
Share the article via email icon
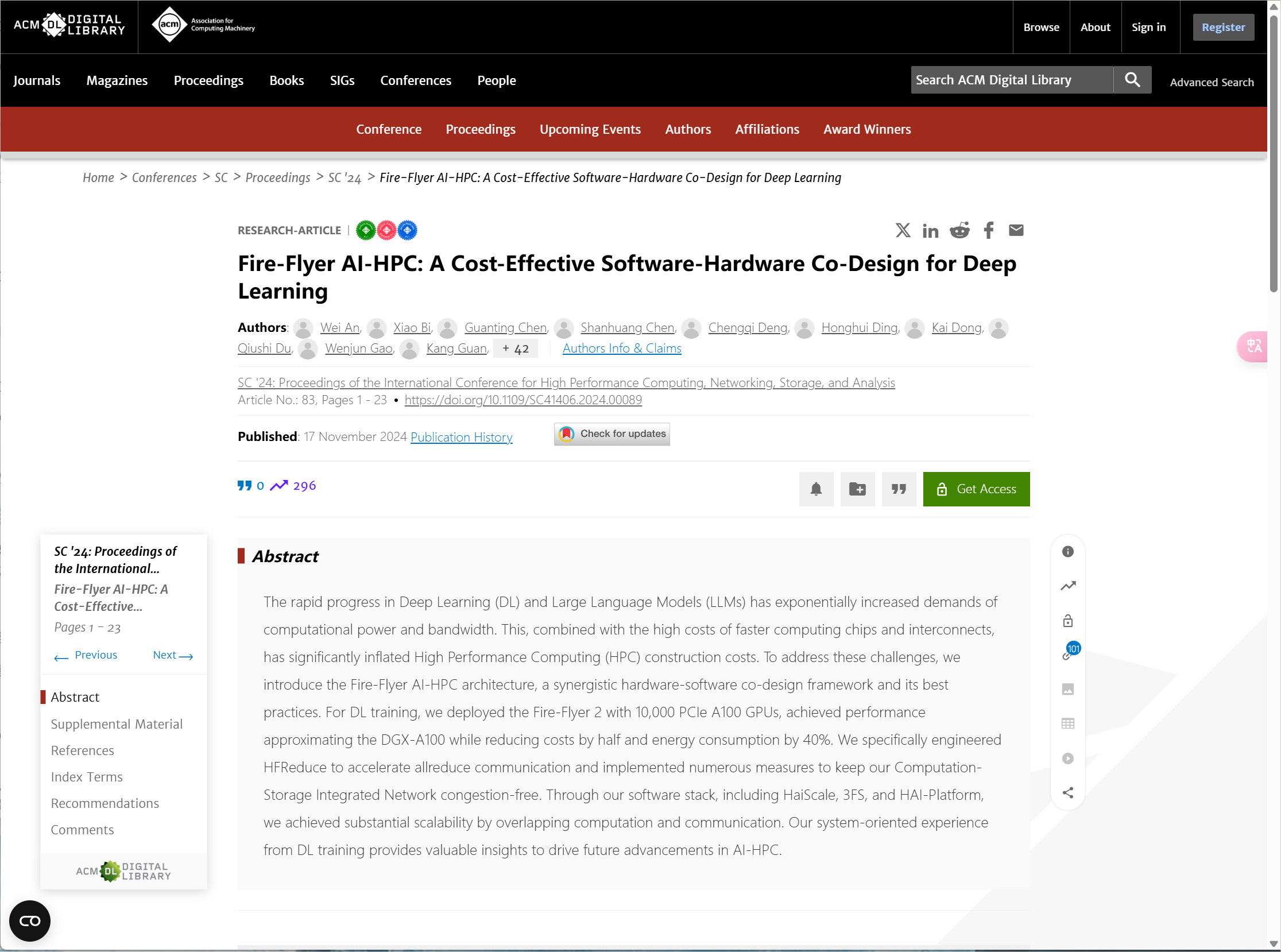(x=1016, y=230)
